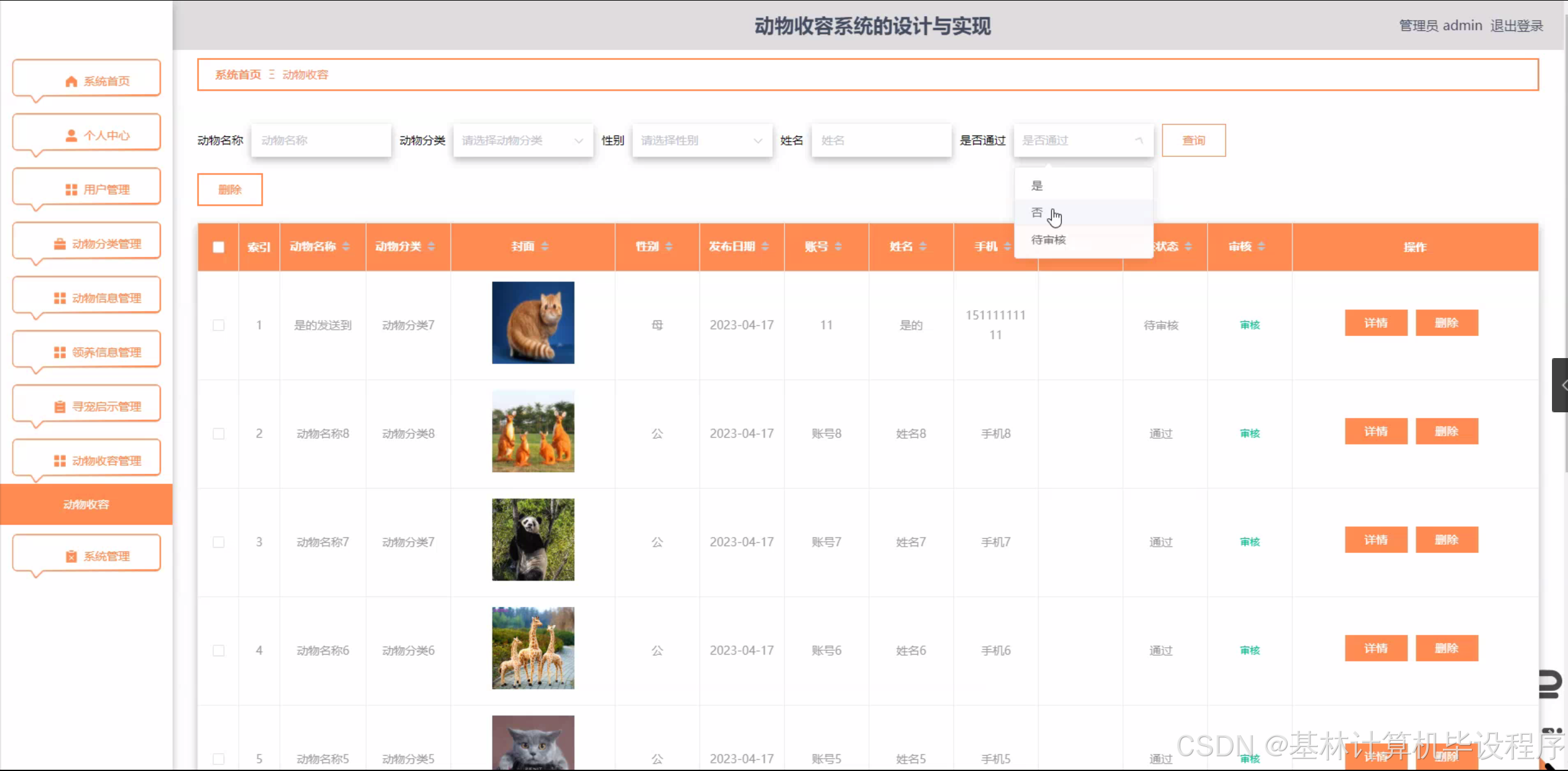Check the checkbox for row 1
Viewport: 1568px width, 771px height.
pos(218,325)
